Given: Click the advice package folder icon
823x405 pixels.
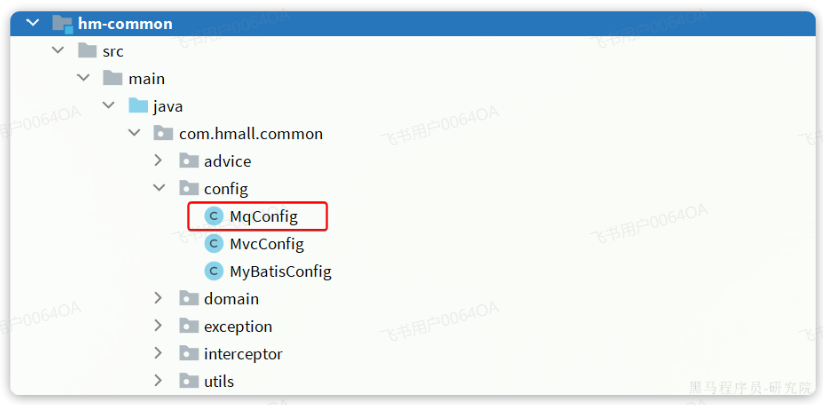Looking at the screenshot, I should click(x=188, y=161).
